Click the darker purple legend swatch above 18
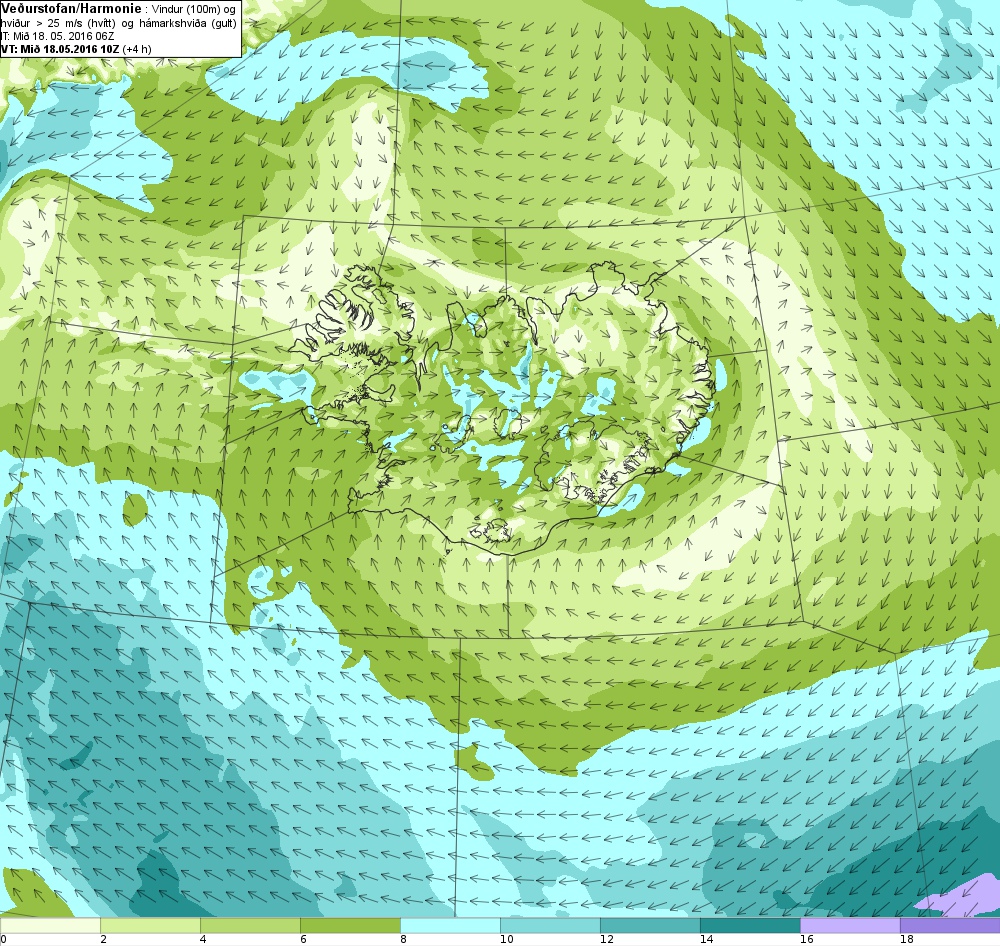The height and width of the screenshot is (946, 1000). tap(950, 926)
